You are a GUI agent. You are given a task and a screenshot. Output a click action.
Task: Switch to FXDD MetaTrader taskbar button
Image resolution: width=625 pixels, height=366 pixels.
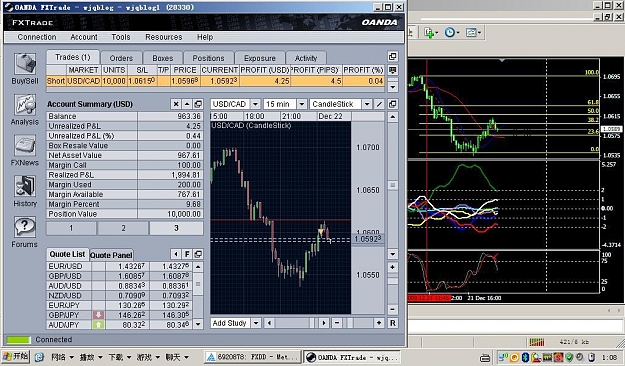tap(253, 357)
